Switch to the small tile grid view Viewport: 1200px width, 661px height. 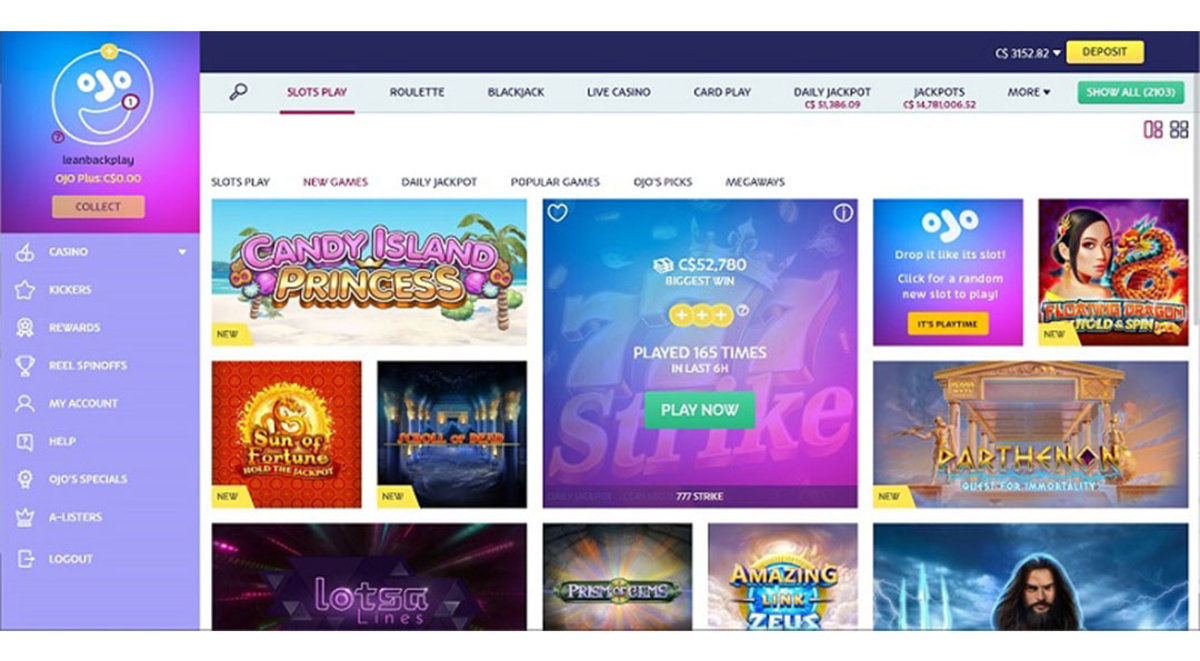(x=1179, y=129)
